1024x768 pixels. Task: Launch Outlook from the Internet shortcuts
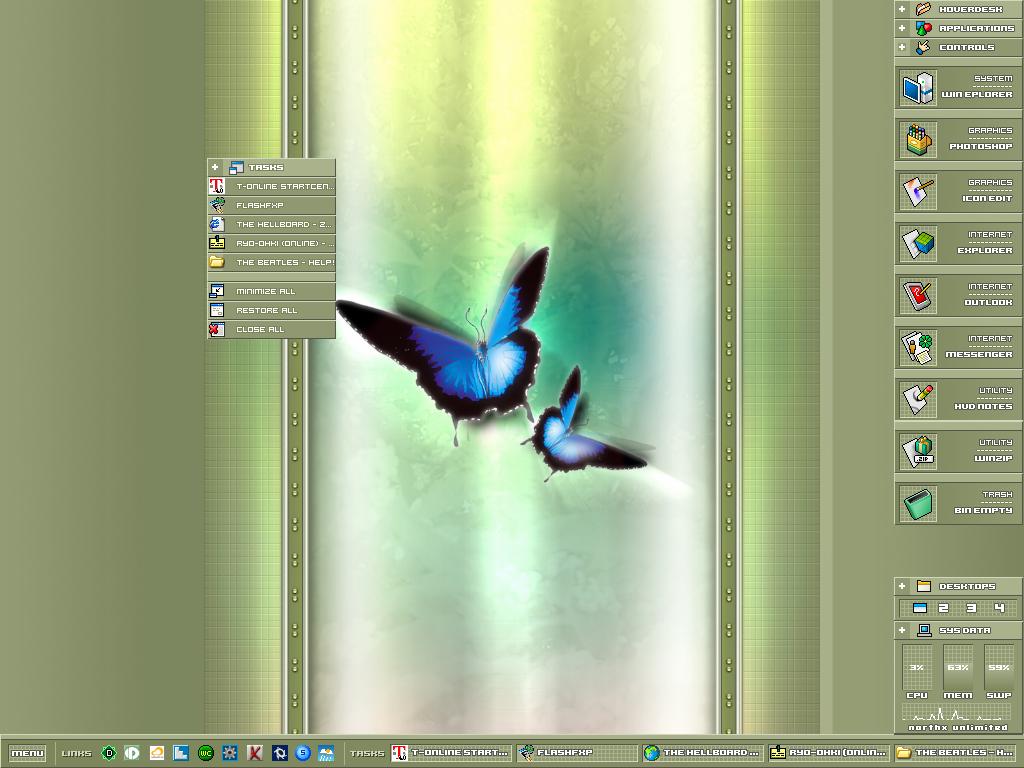[x=956, y=295]
